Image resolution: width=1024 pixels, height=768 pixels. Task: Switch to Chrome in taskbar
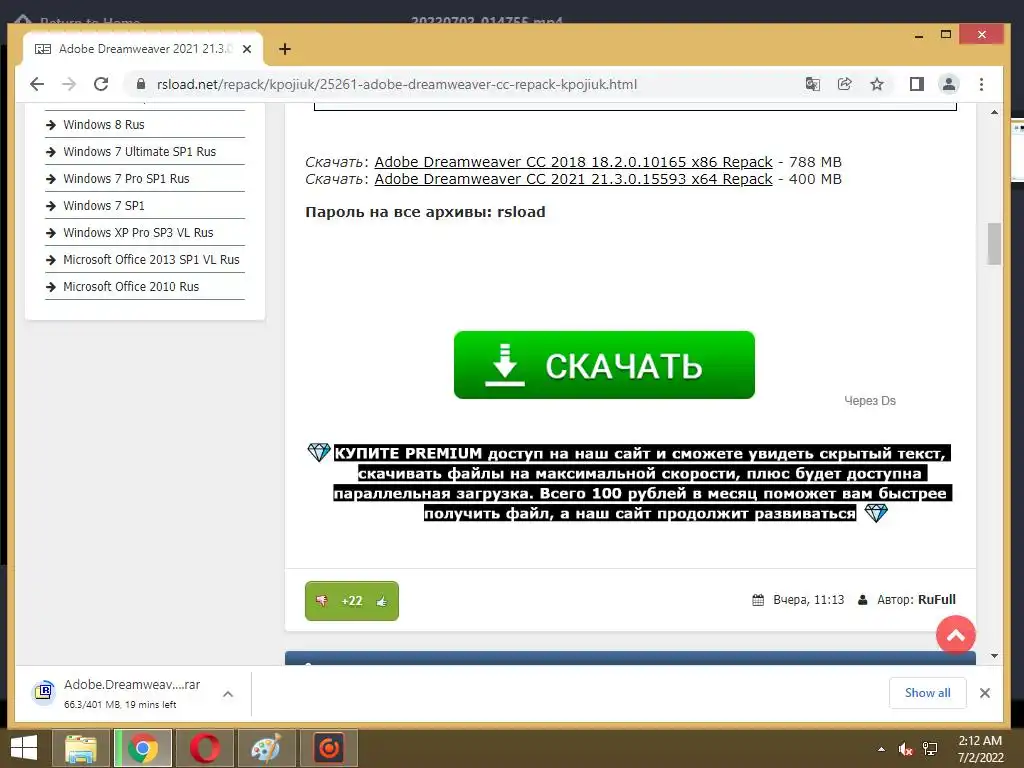tap(143, 748)
